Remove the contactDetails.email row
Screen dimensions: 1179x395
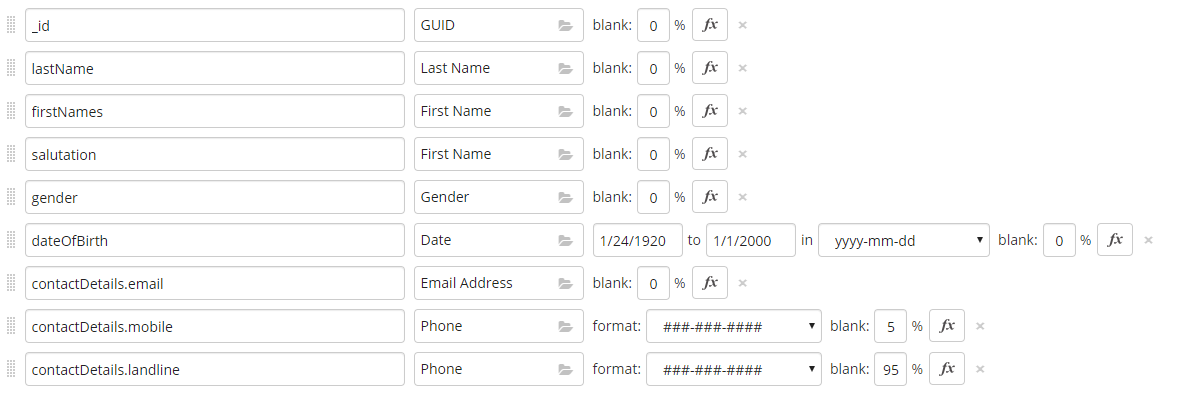(742, 283)
